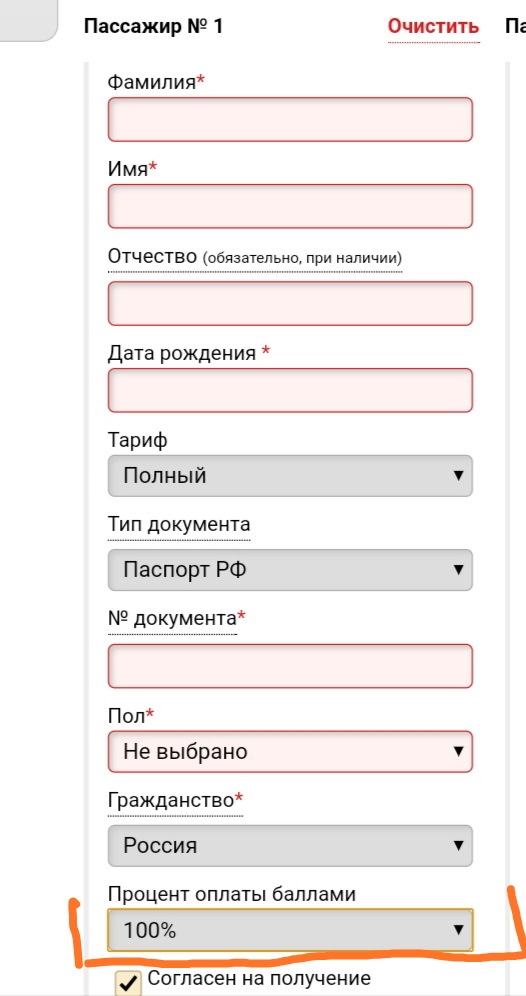
Task: Expand the Паспорт РФ document type dropdown
Action: [x=290, y=569]
